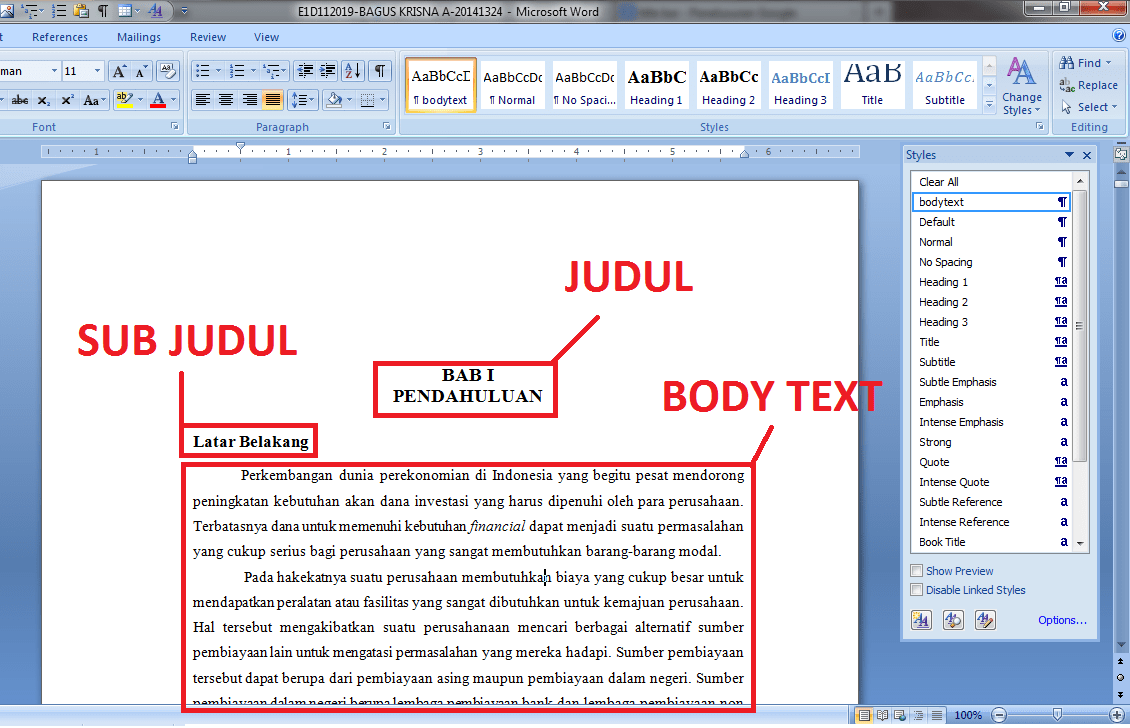Open the Font dialog launcher

[x=174, y=126]
